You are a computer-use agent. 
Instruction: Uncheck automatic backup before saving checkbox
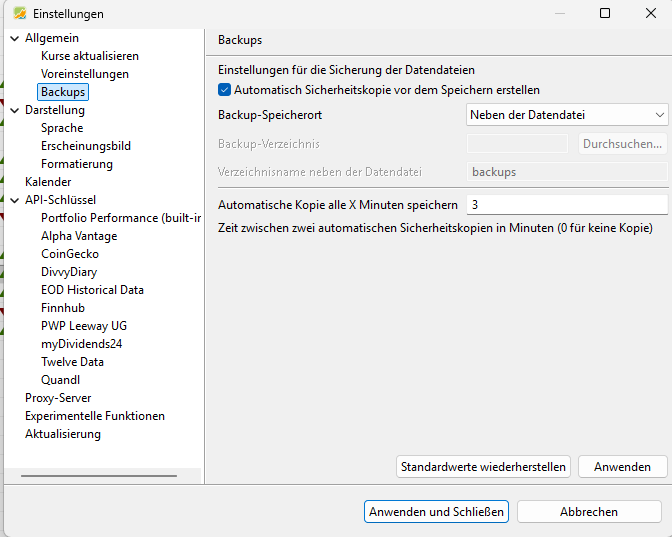tap(224, 90)
